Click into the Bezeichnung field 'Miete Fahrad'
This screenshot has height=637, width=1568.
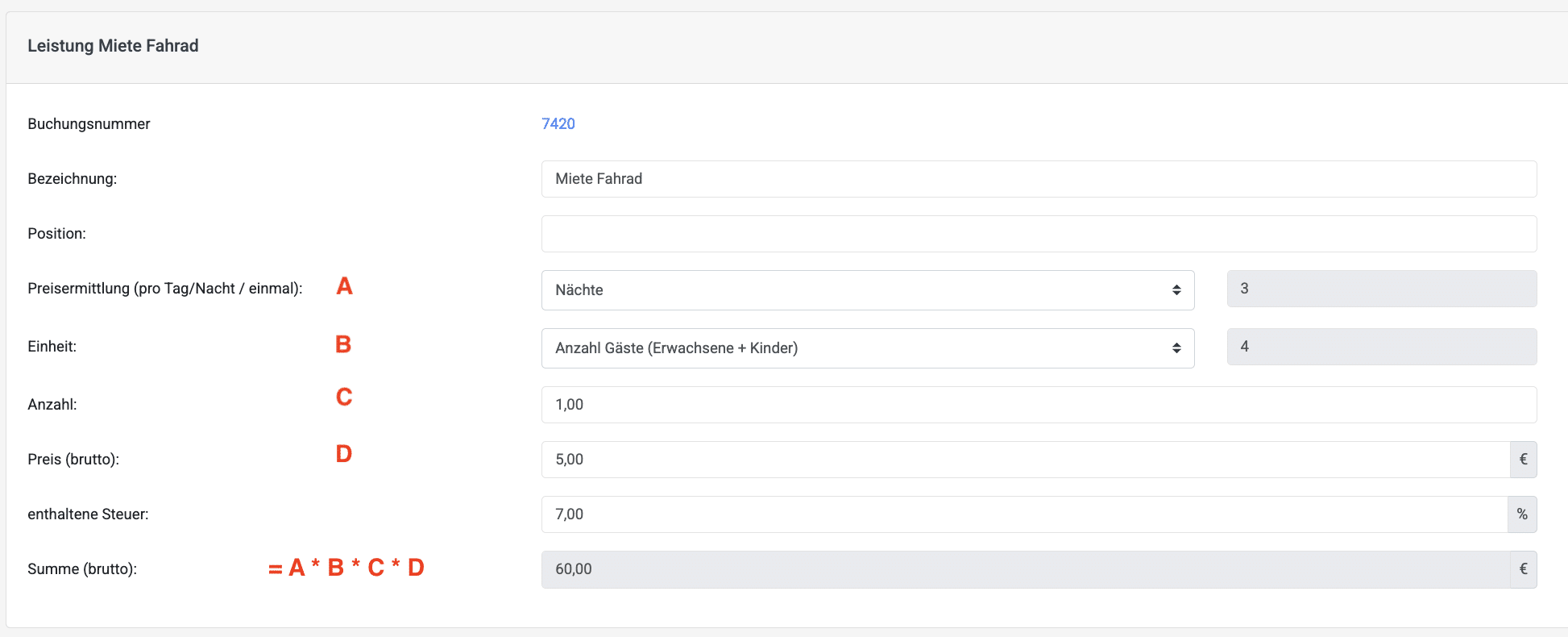[1038, 179]
